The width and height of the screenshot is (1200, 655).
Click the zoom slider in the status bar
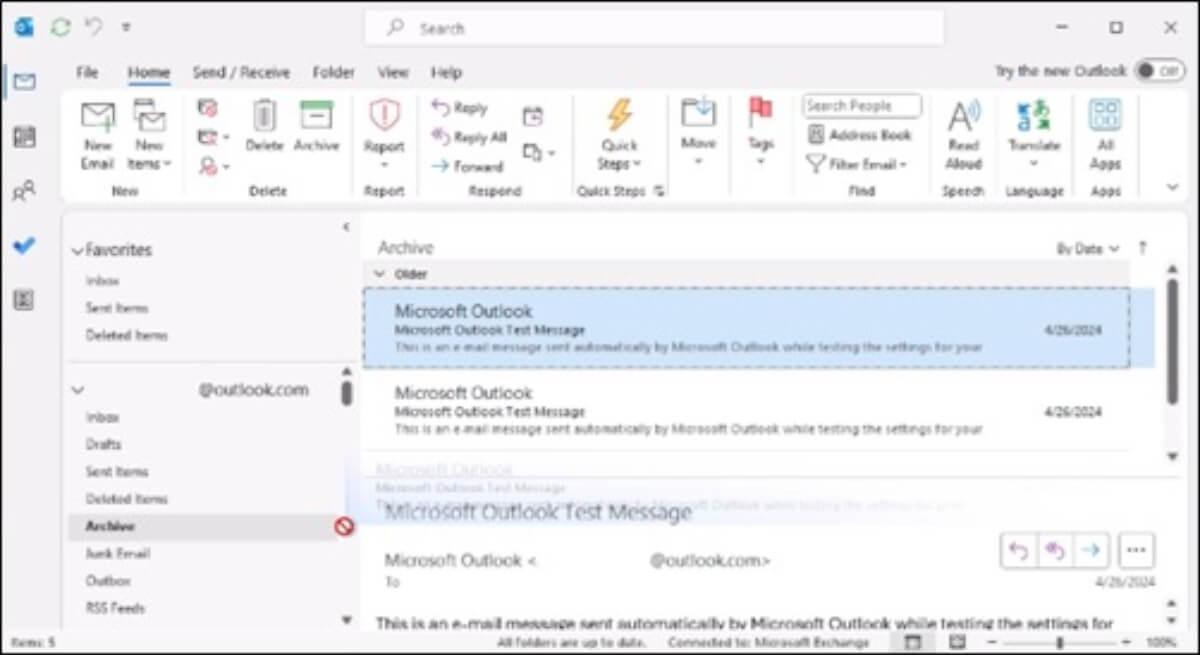(x=1062, y=642)
